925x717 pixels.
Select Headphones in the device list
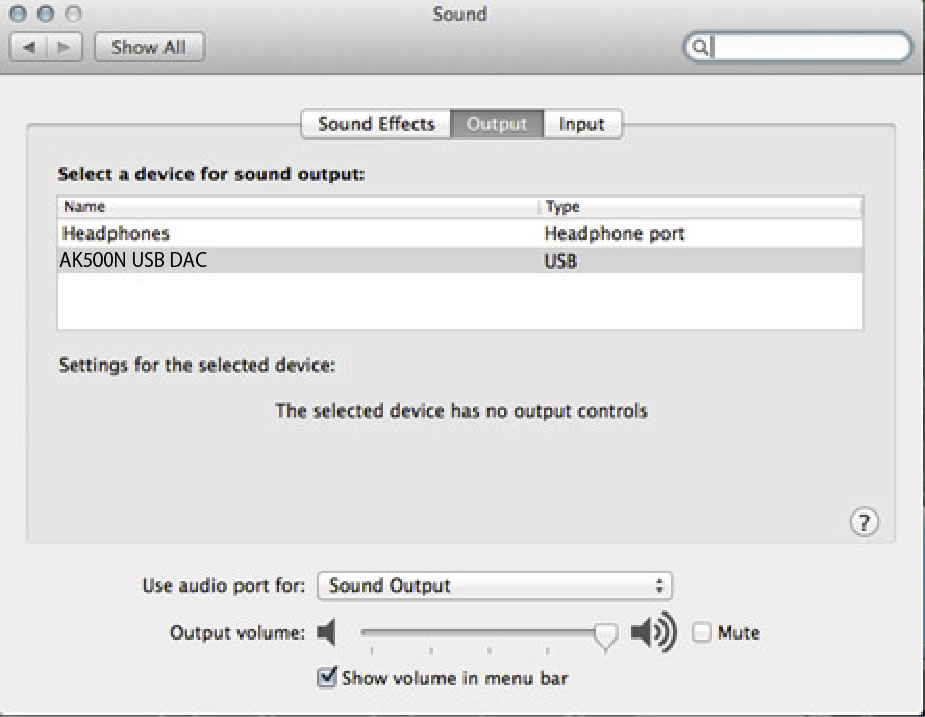tap(460, 234)
